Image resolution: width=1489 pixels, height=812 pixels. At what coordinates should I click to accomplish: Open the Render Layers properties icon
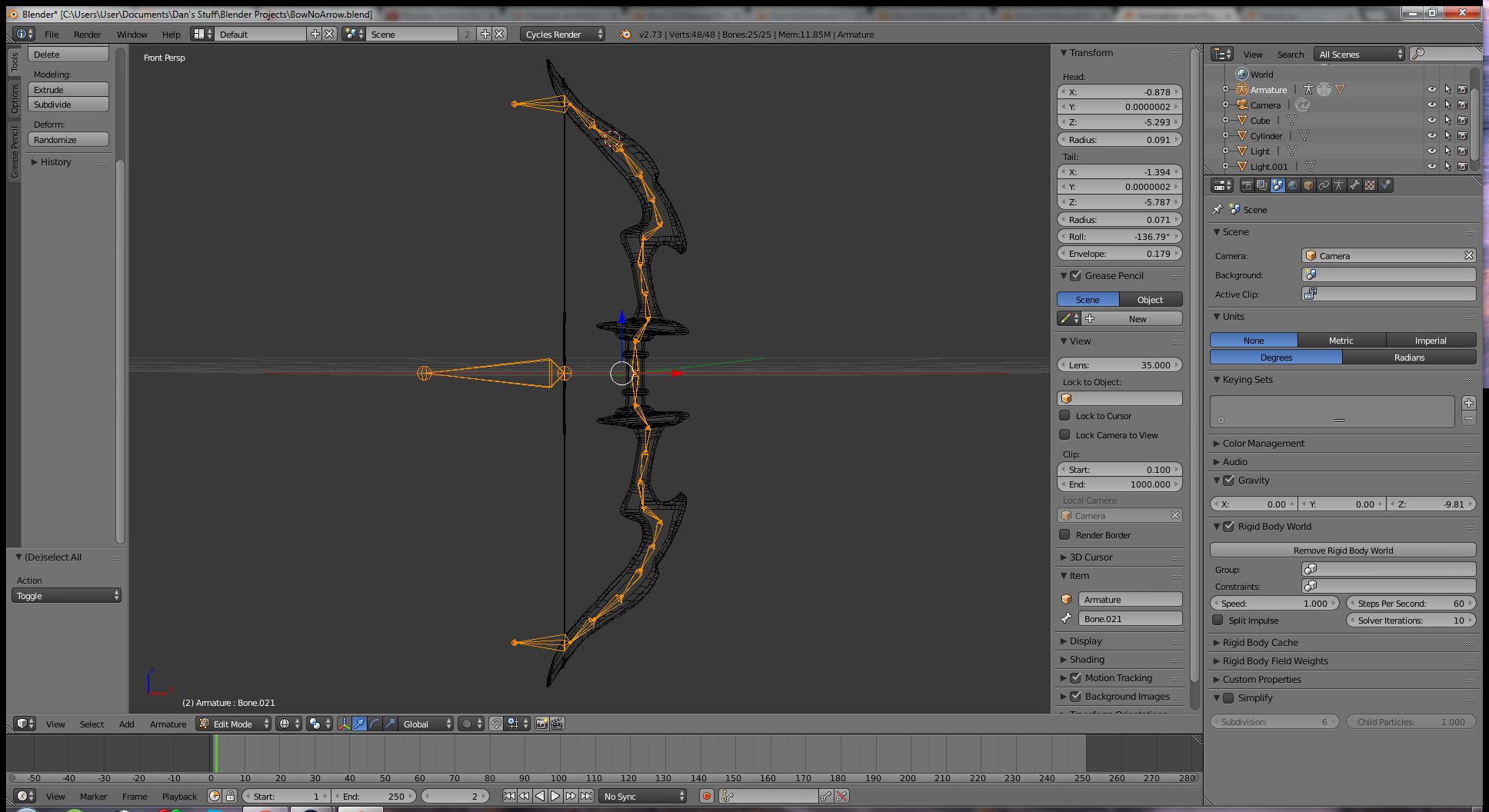point(1262,185)
